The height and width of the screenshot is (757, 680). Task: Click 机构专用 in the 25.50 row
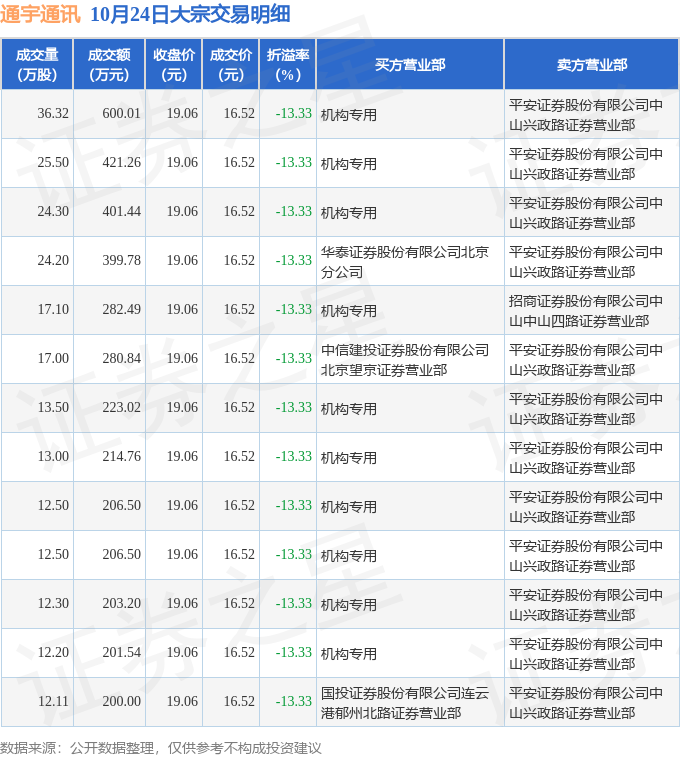[348, 164]
